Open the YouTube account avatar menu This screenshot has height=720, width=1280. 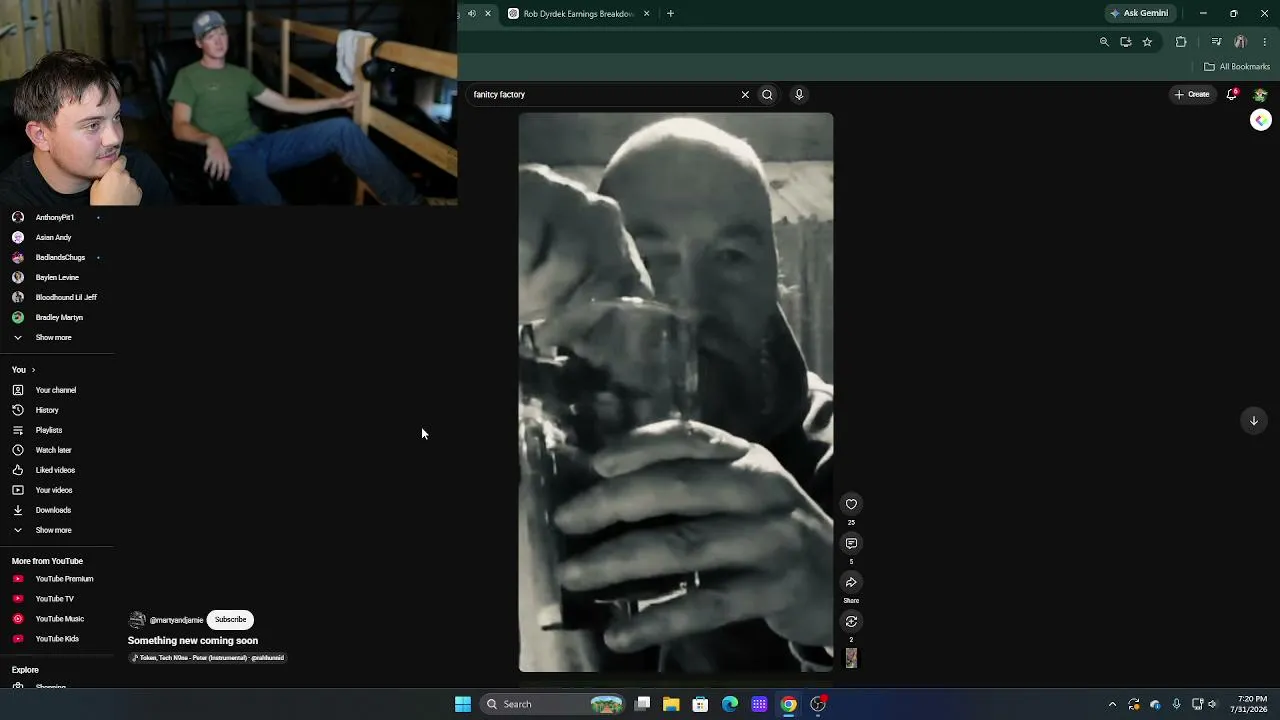1260,94
